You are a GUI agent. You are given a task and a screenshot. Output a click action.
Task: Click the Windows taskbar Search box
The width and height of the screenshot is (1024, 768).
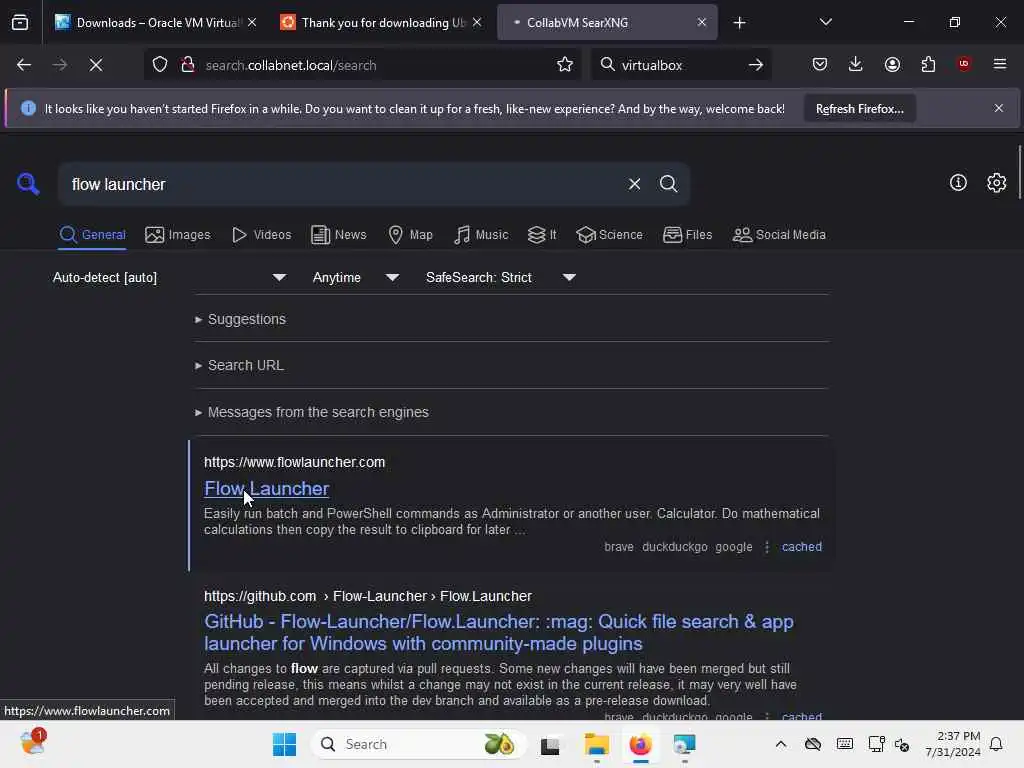pyautogui.click(x=420, y=744)
